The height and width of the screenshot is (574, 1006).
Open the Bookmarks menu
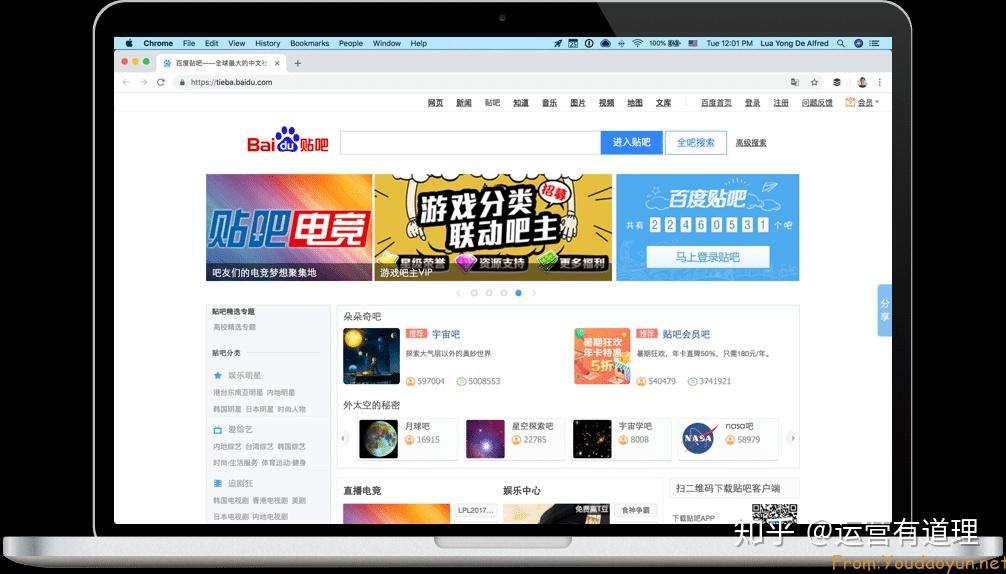tap(309, 44)
